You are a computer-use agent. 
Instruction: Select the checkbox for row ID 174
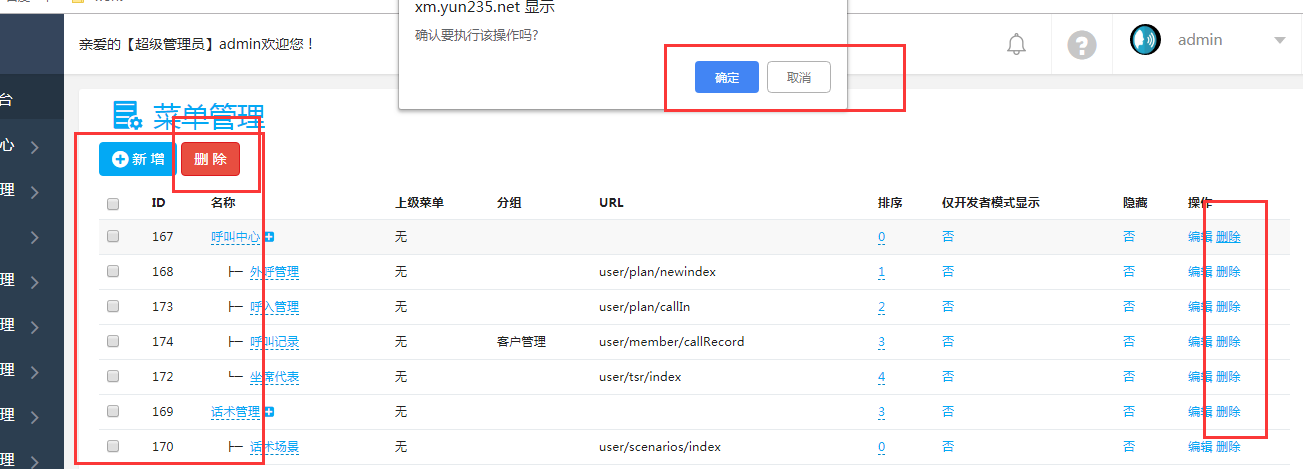(113, 342)
